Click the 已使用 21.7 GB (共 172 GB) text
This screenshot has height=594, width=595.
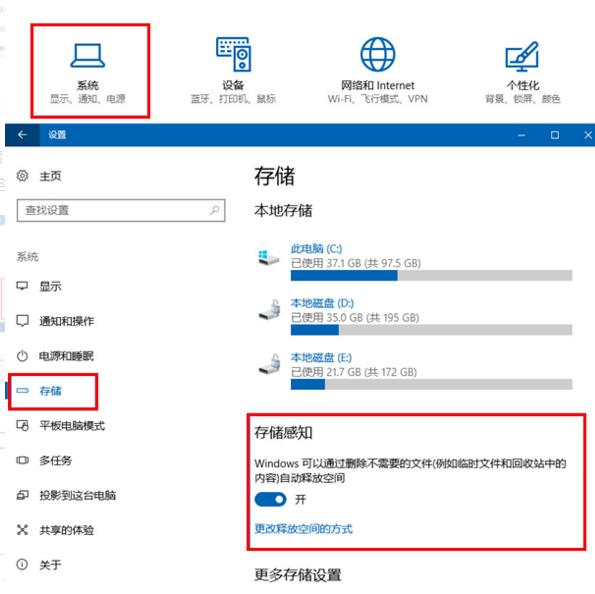[x=354, y=372]
